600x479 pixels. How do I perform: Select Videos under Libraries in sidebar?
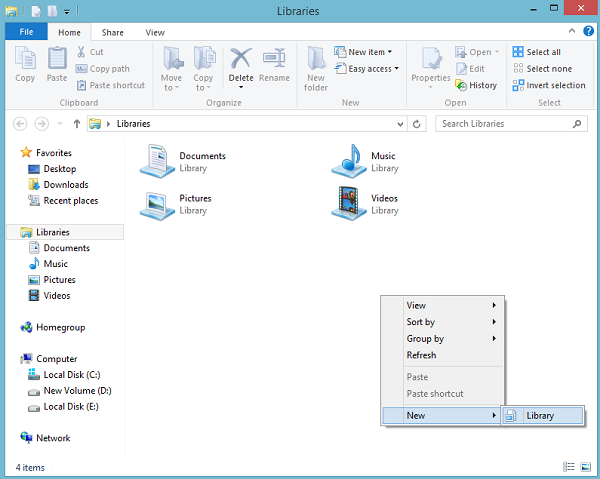click(x=49, y=296)
